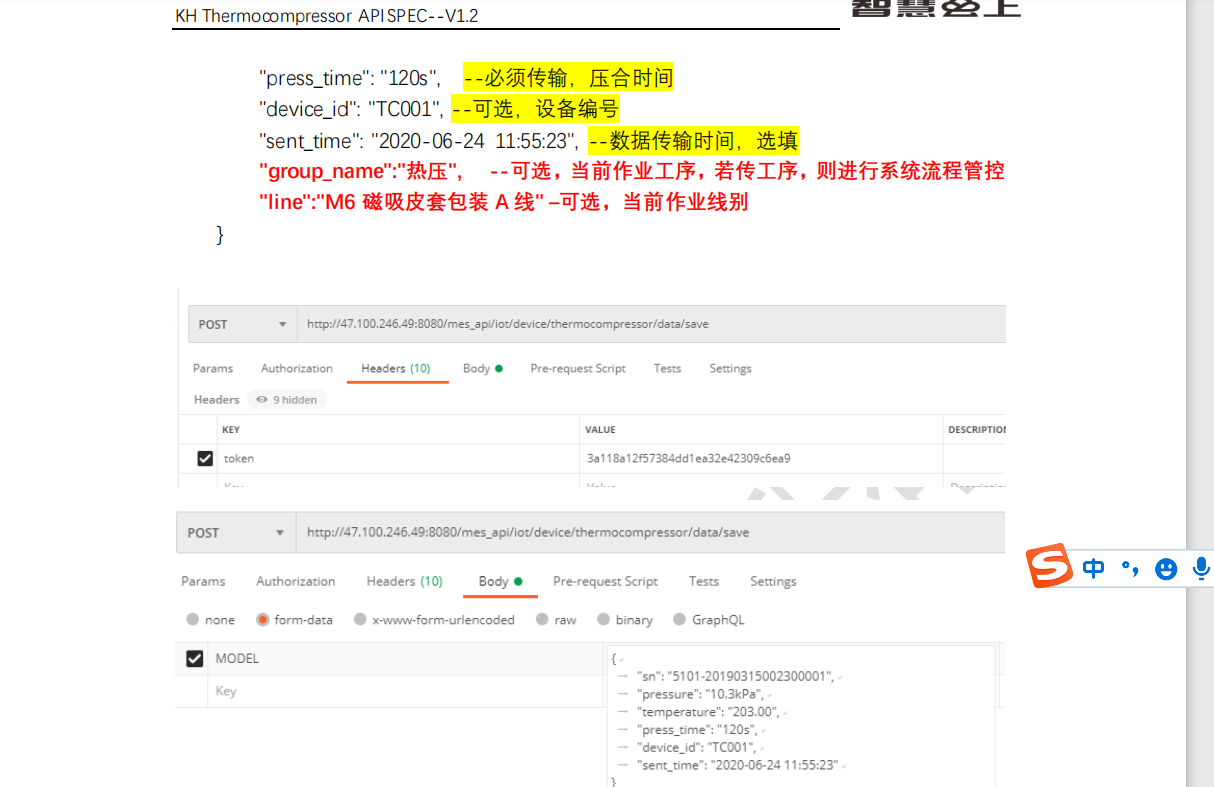Viewport: 1214px width, 787px height.
Task: Expand POST method dropdown above token header
Action: tap(241, 325)
